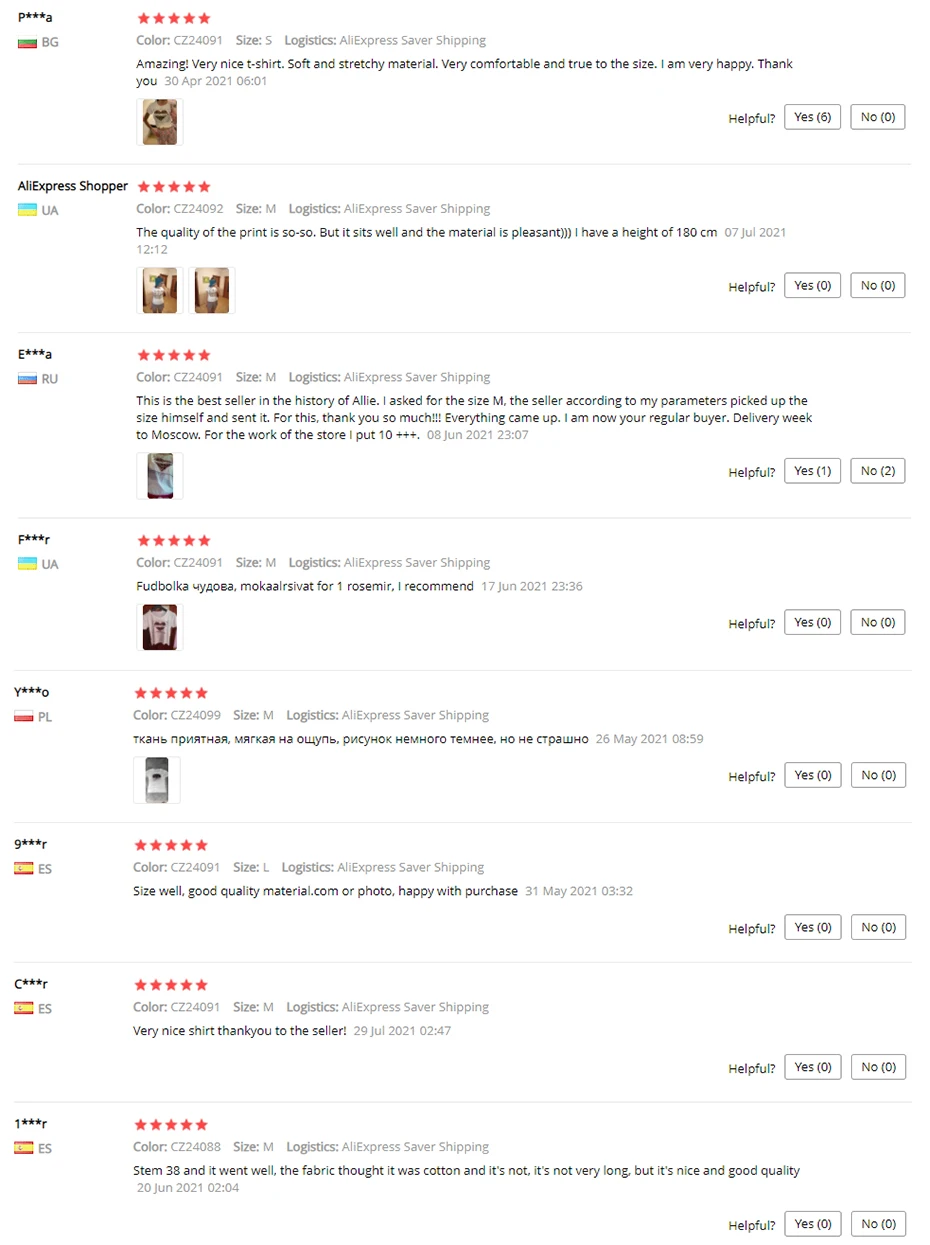
Task: Click No (0) on Y***o's review
Action: pos(878,775)
